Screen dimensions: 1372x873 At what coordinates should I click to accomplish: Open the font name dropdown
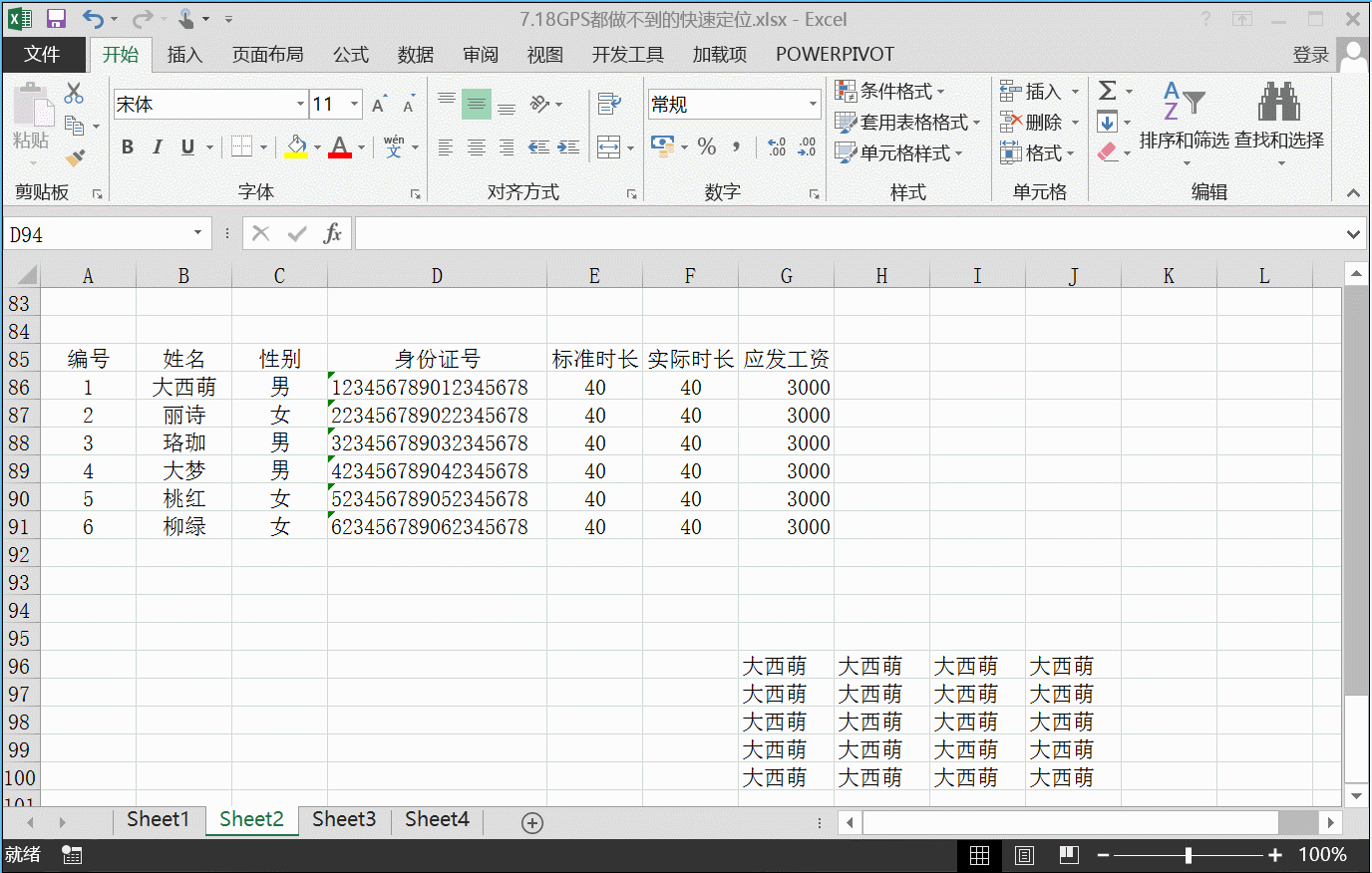click(x=301, y=104)
